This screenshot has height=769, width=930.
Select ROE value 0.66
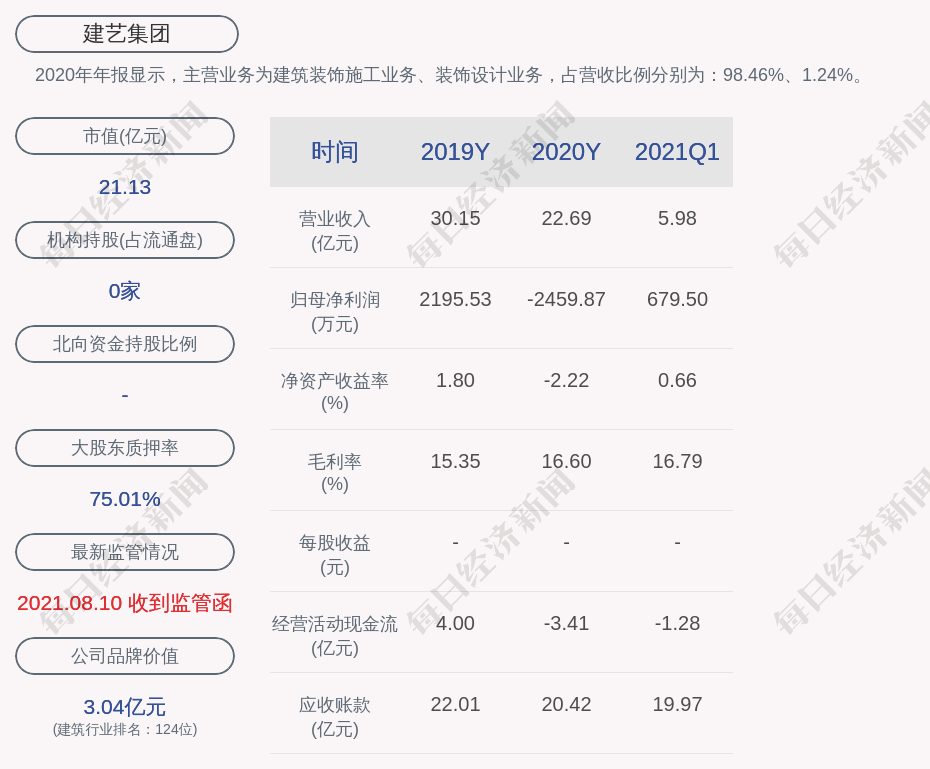[677, 380]
